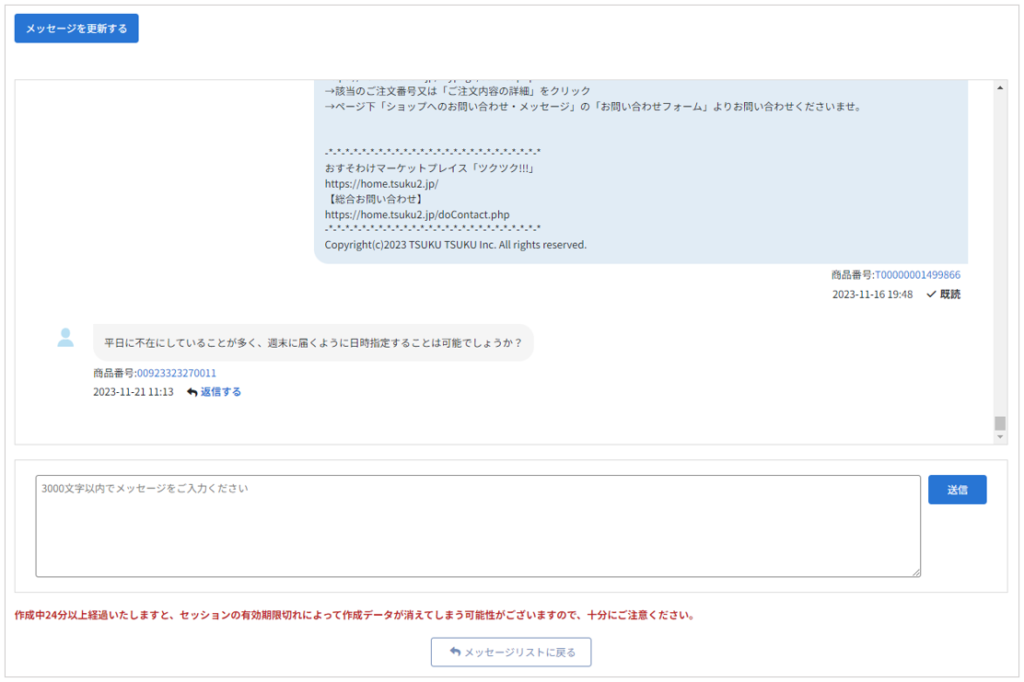Click the 「ご注文内容の詳細」をクリック line
This screenshot has height=682, width=1024.
(457, 91)
